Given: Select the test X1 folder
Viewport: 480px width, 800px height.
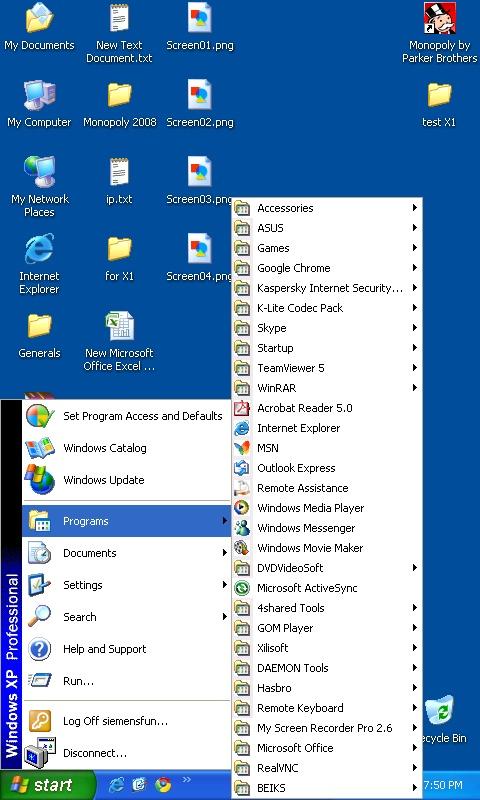Looking at the screenshot, I should [439, 104].
